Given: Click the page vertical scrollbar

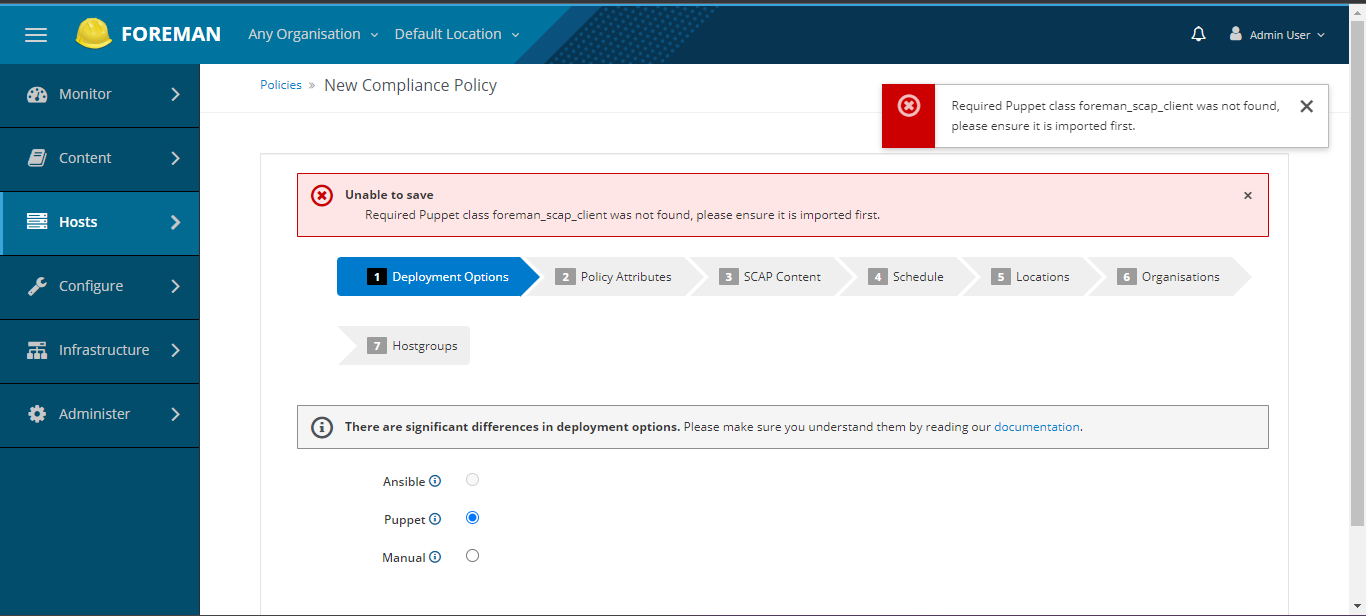Looking at the screenshot, I should coord(1357,275).
